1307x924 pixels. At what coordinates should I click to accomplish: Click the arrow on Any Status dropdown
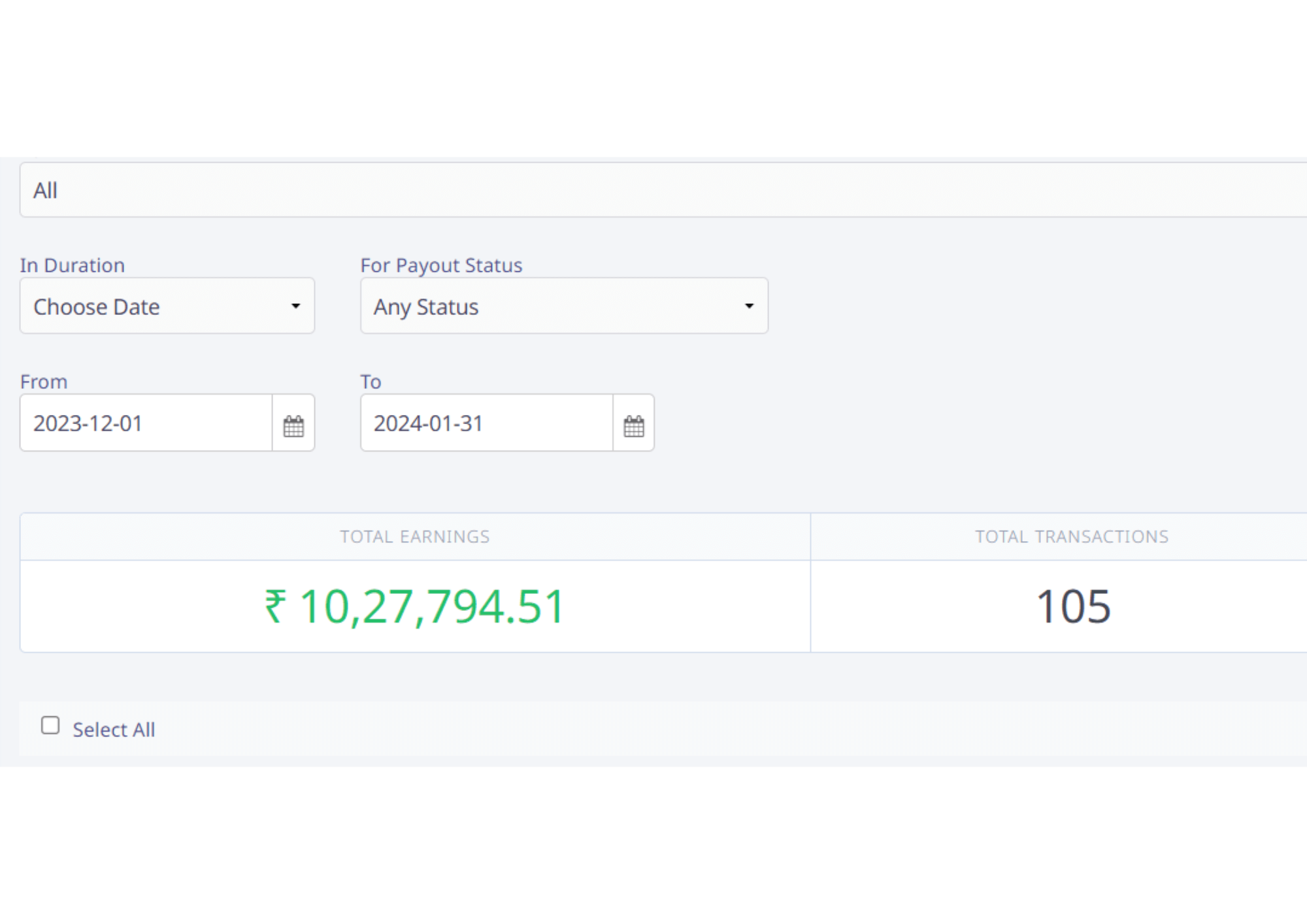[x=749, y=306]
